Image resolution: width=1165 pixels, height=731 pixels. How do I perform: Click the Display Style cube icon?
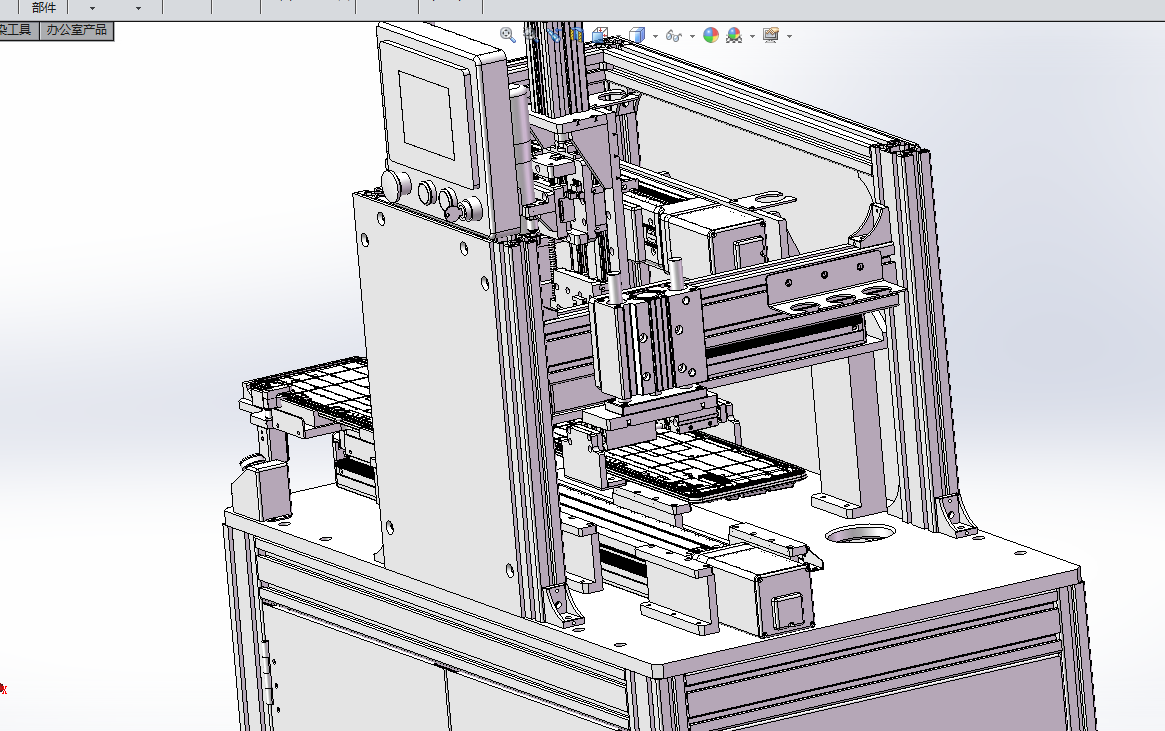click(637, 35)
